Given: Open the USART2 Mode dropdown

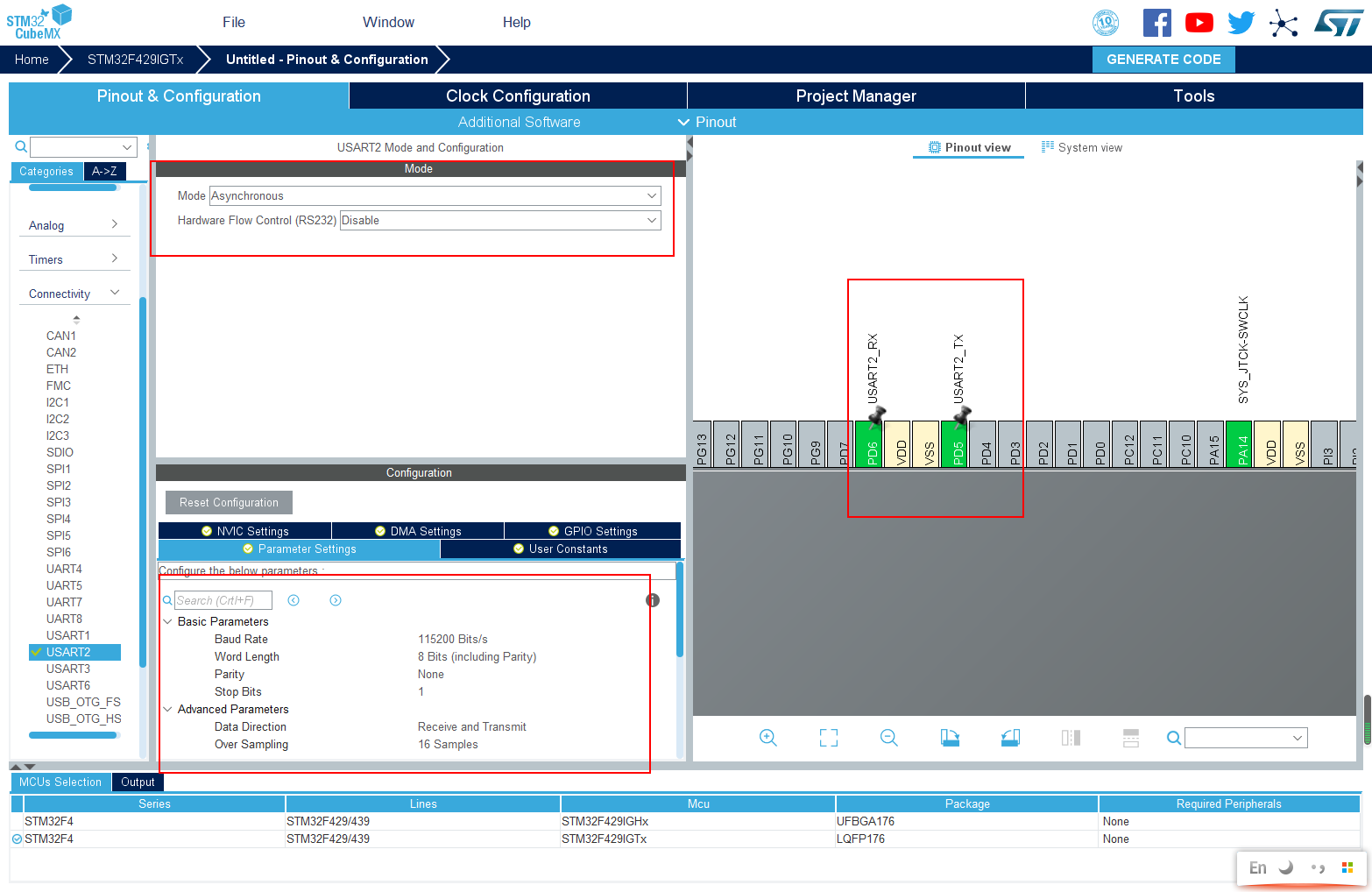Looking at the screenshot, I should click(435, 195).
